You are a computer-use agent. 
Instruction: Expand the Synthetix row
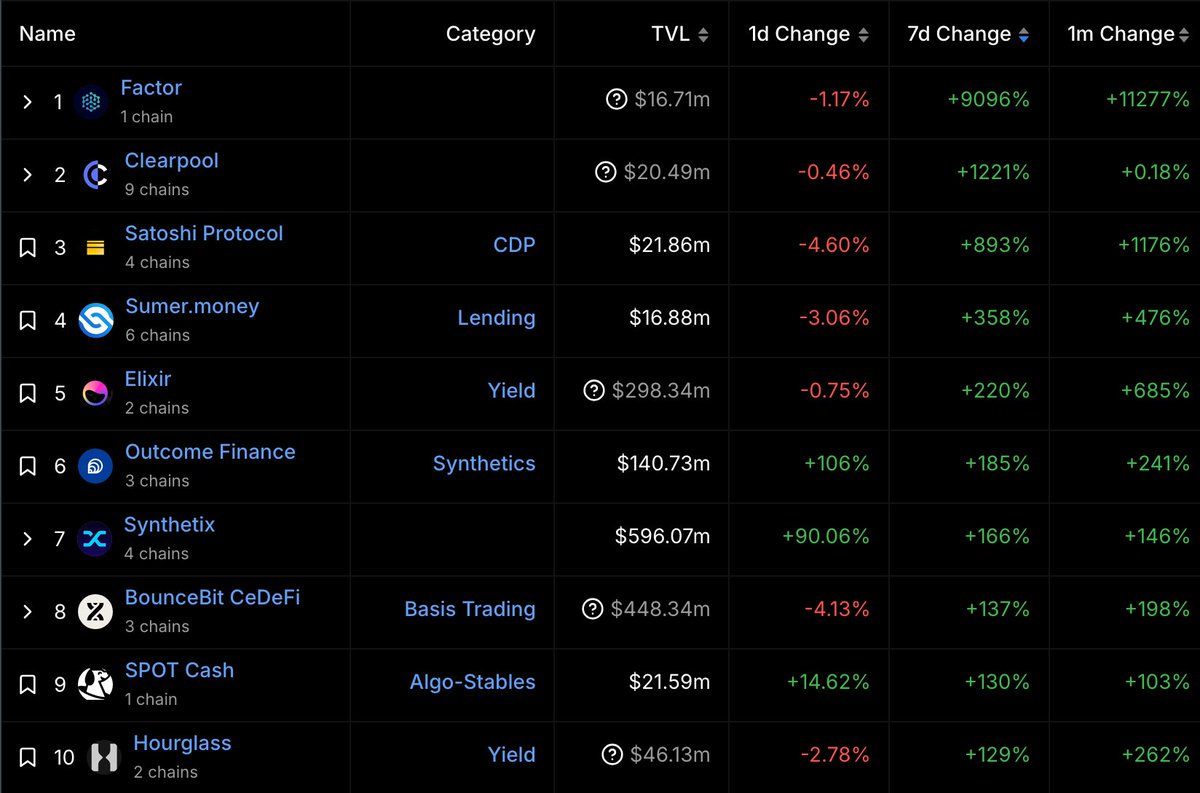[x=28, y=539]
